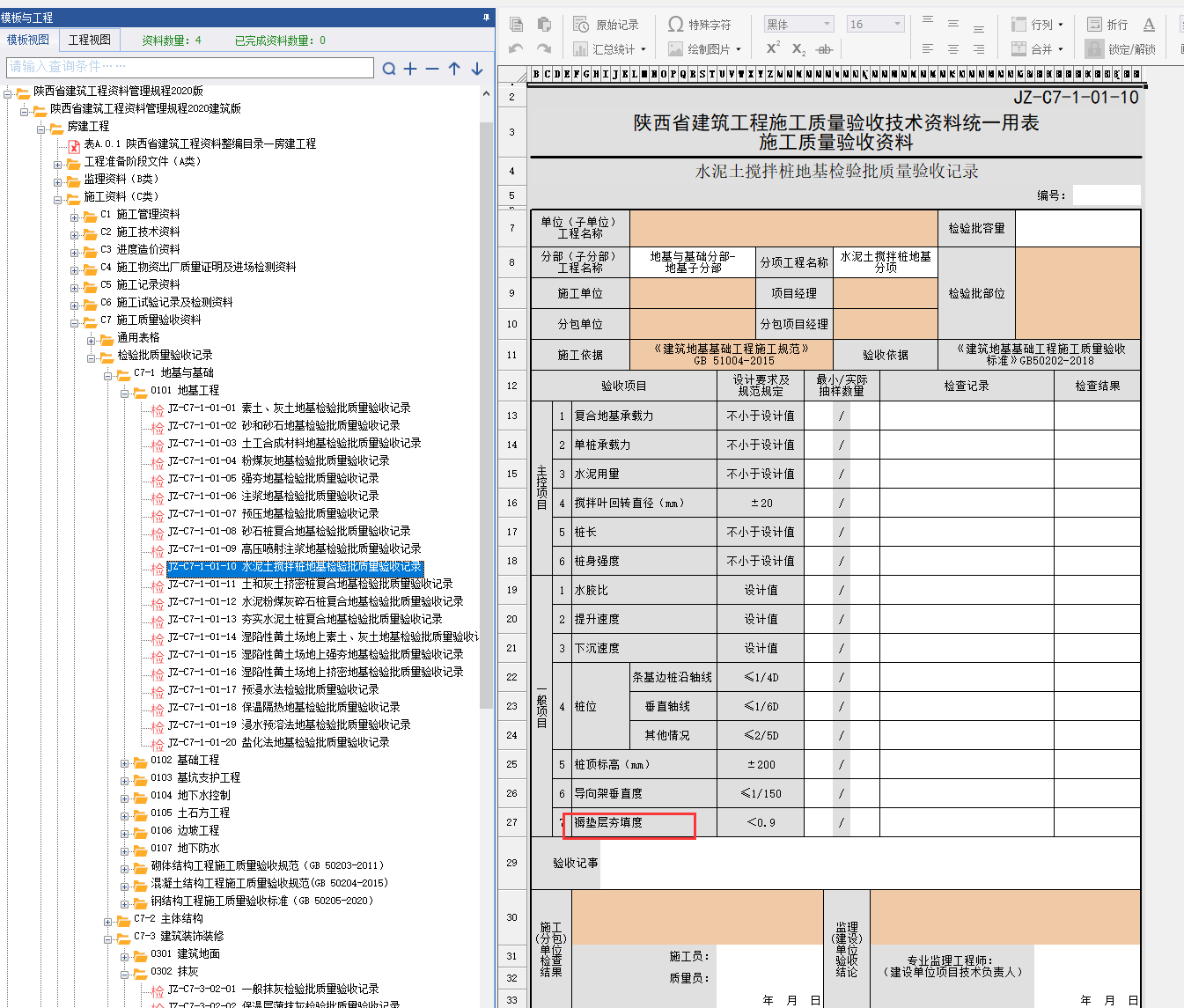Click the plus icon beside search
The height and width of the screenshot is (1008, 1184).
pyautogui.click(x=410, y=69)
